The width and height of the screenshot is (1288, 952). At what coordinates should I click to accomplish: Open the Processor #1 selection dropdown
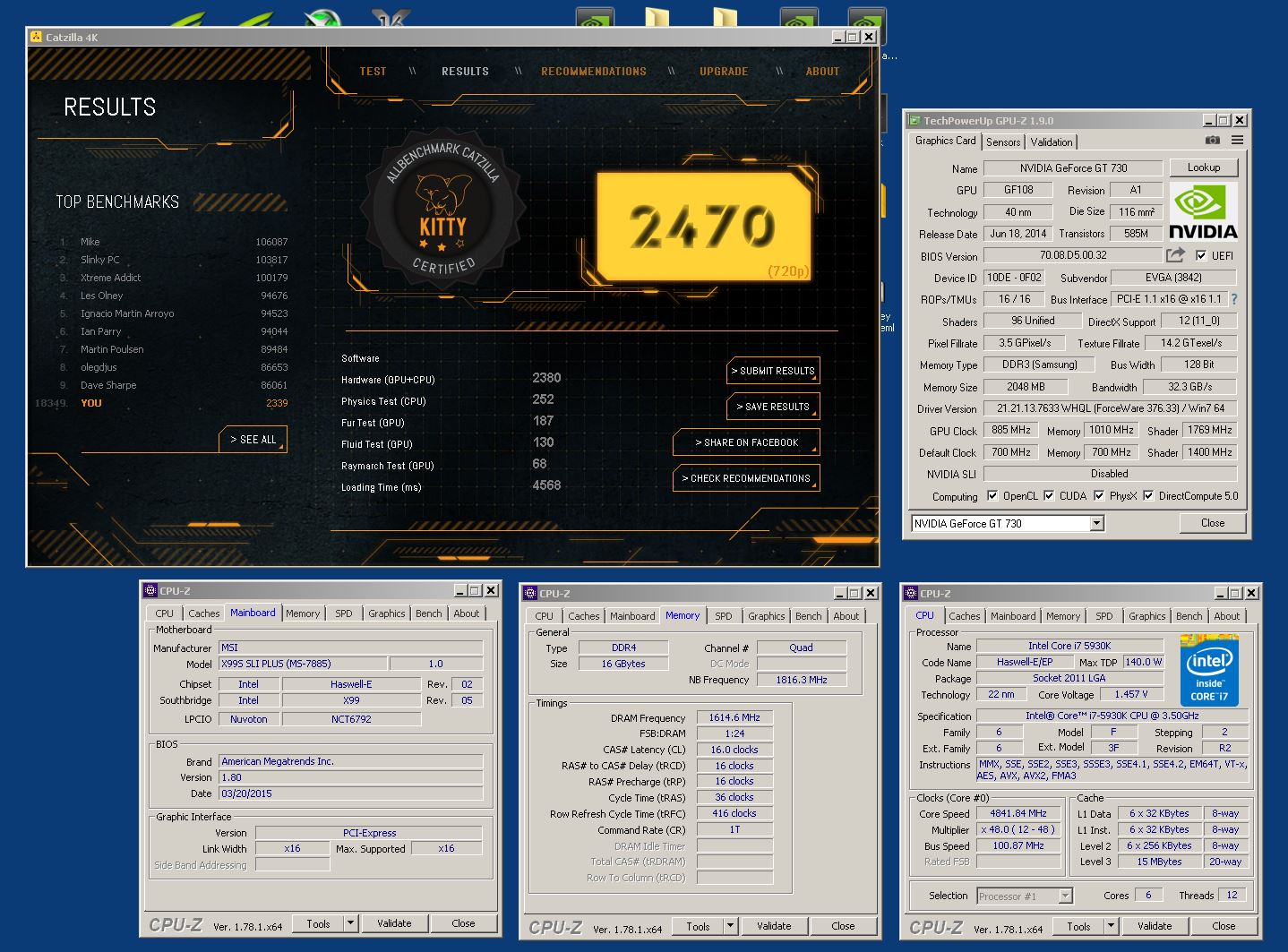[1025, 896]
